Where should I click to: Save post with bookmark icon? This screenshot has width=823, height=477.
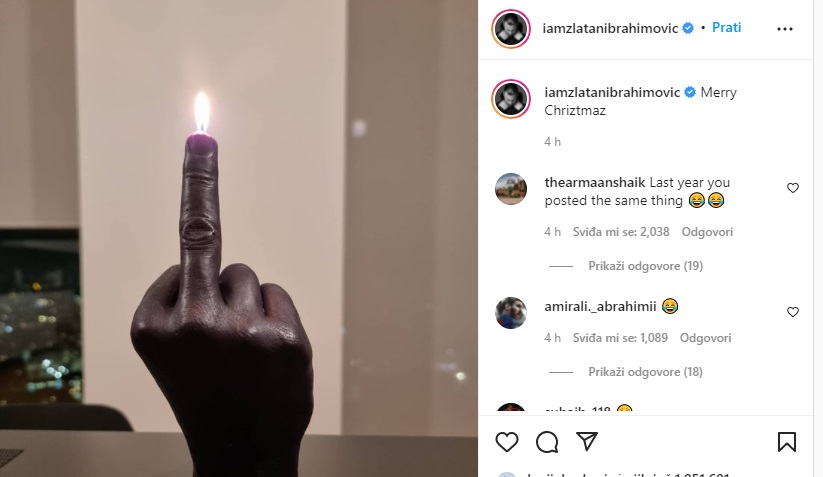pos(787,442)
